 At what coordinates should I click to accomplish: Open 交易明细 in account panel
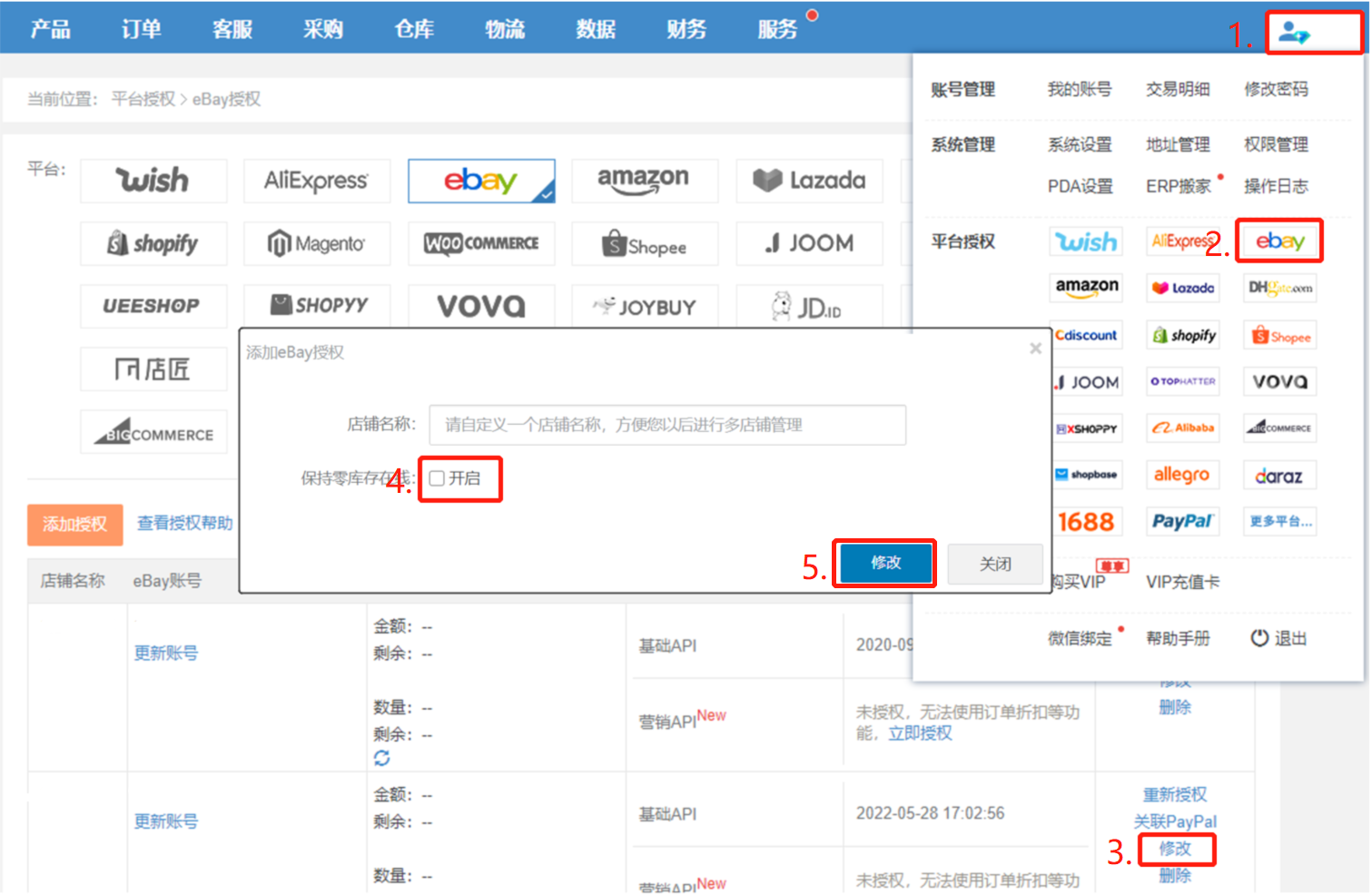(1178, 89)
